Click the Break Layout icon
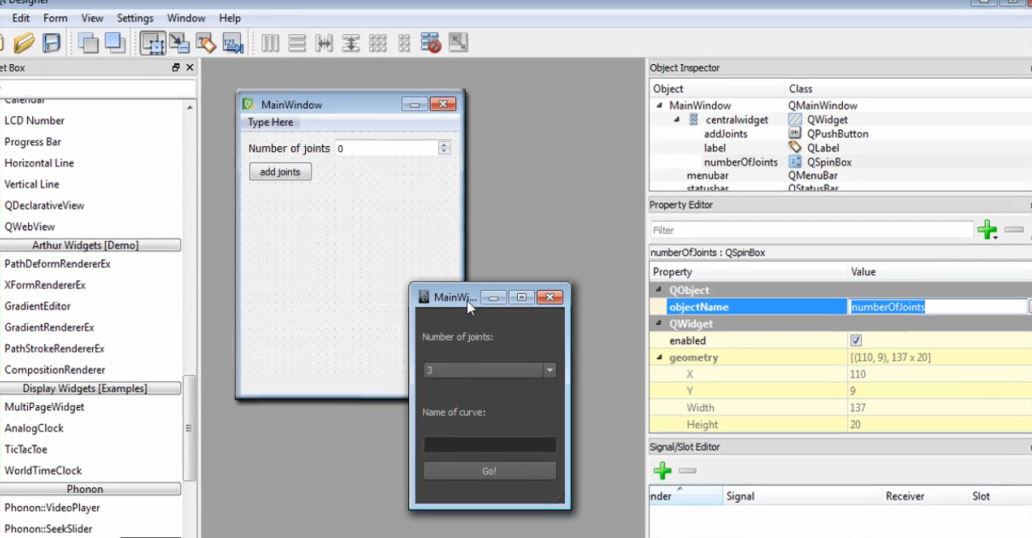Viewport: 1032px width, 538px height. coord(430,43)
